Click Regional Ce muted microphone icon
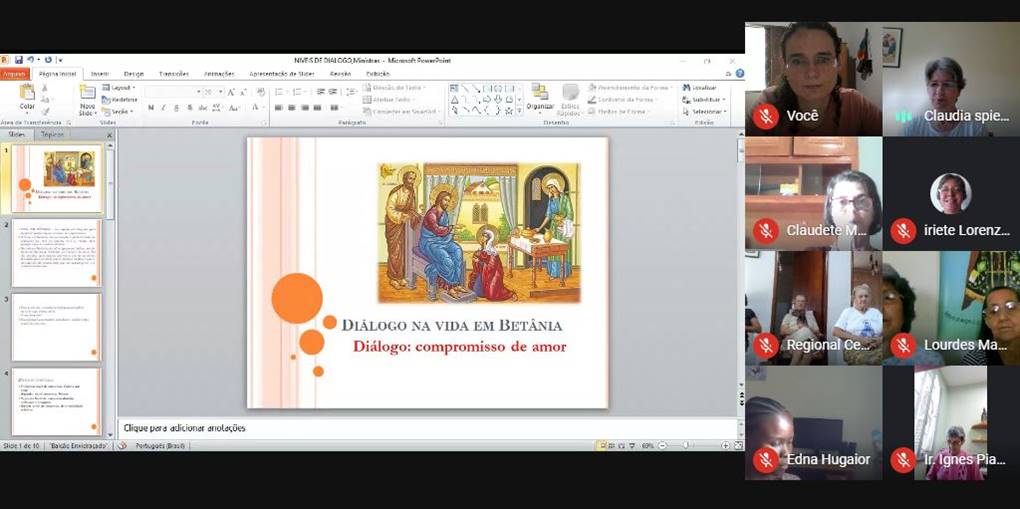This screenshot has height=509, width=1020. (766, 346)
